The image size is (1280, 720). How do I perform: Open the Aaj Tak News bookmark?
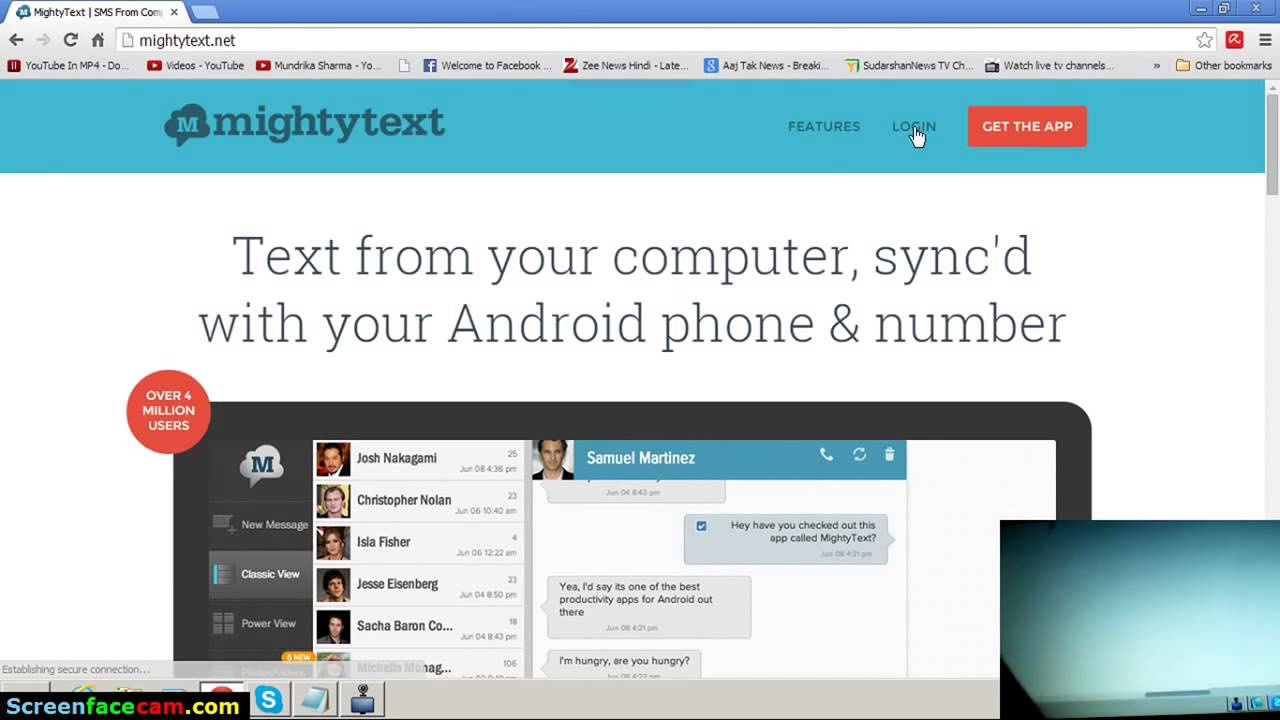coord(766,66)
